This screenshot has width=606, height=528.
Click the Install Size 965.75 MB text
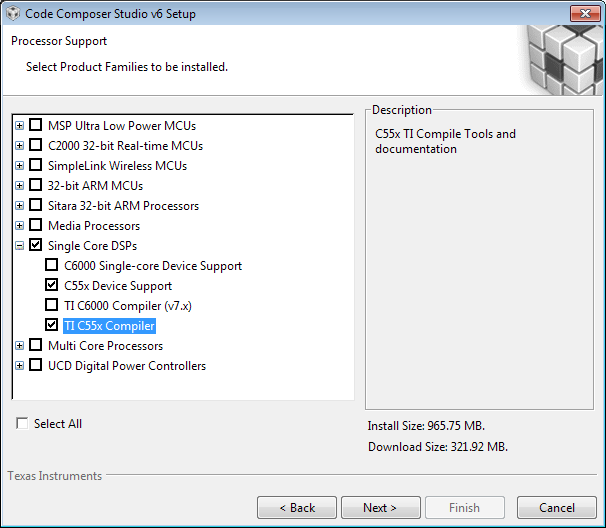coord(426,426)
